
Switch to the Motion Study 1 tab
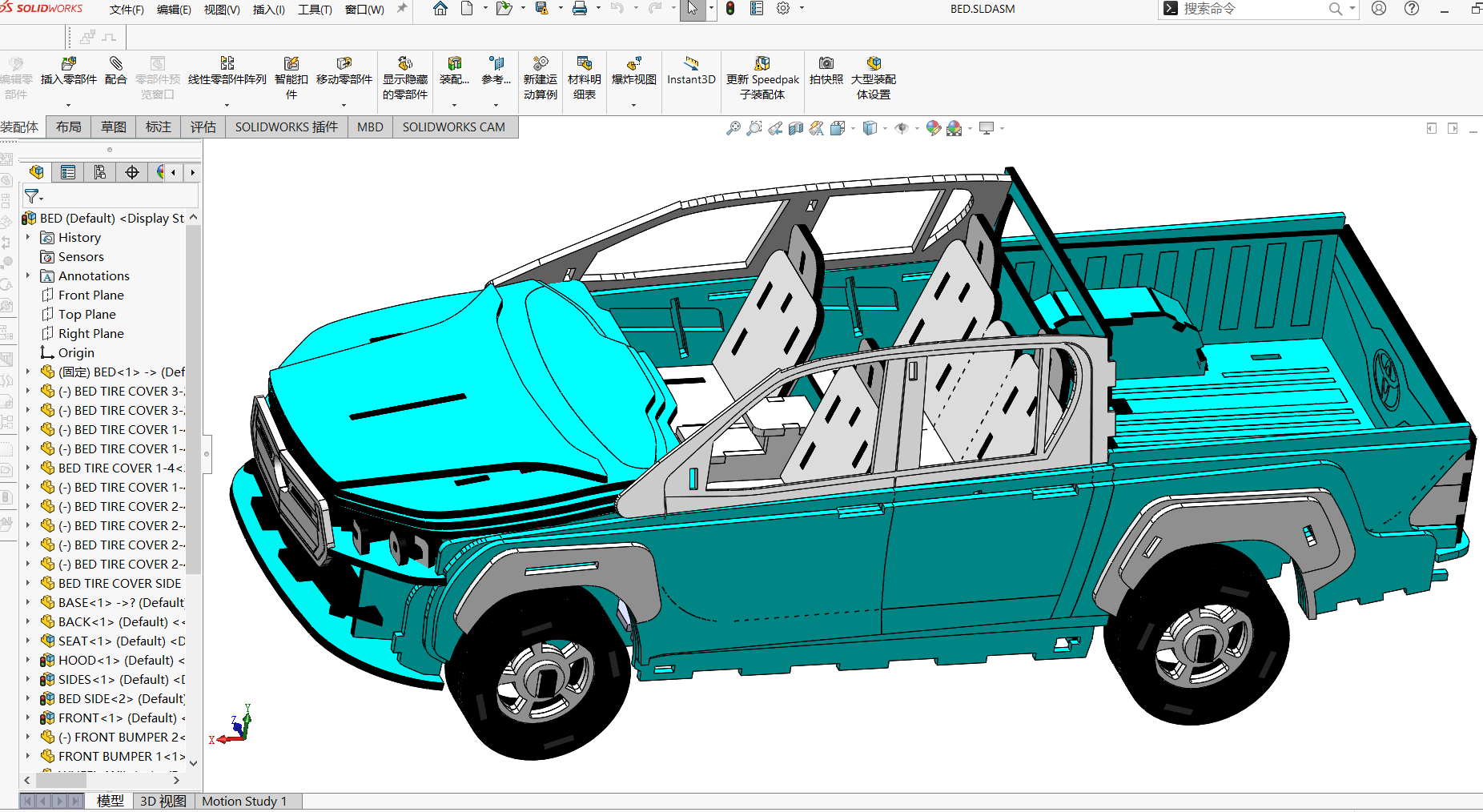[244, 801]
